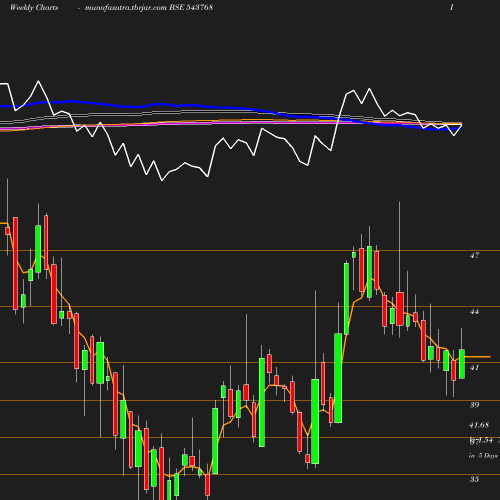Select the 47 price axis label
Viewport: 500px width, 500px height.
(474, 256)
